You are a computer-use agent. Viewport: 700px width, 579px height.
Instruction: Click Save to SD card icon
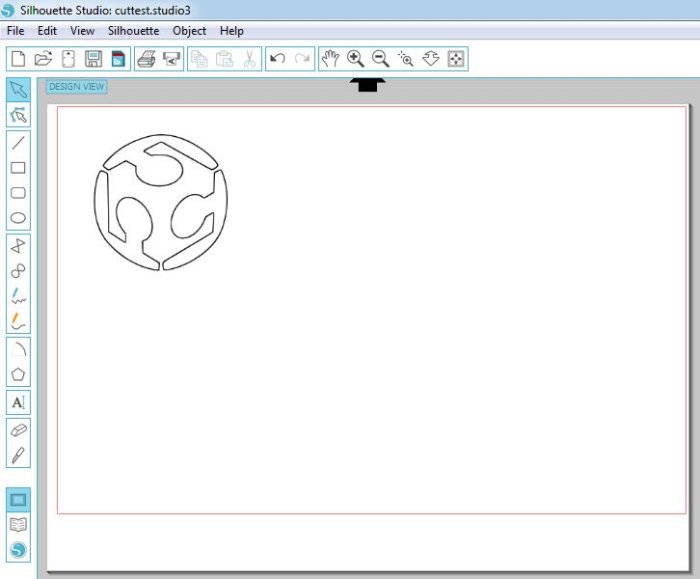point(118,58)
